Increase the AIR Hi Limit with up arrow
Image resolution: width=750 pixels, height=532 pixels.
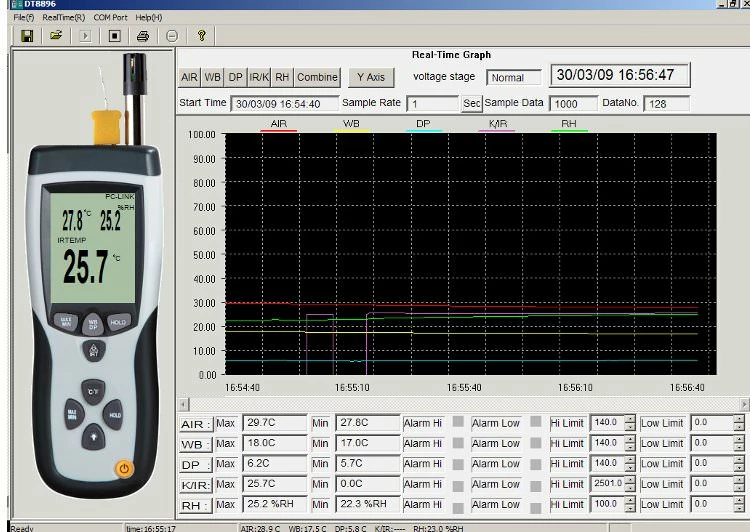click(x=629, y=419)
